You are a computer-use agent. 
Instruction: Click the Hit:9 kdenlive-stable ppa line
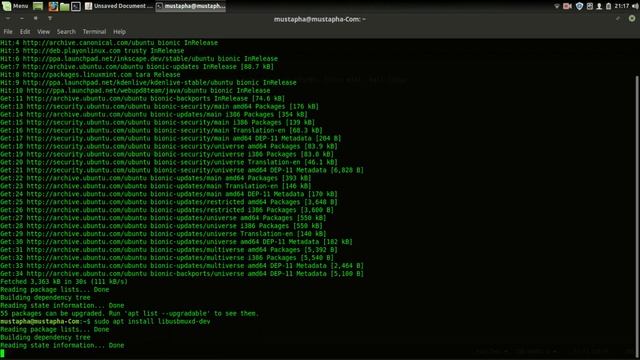coord(148,82)
